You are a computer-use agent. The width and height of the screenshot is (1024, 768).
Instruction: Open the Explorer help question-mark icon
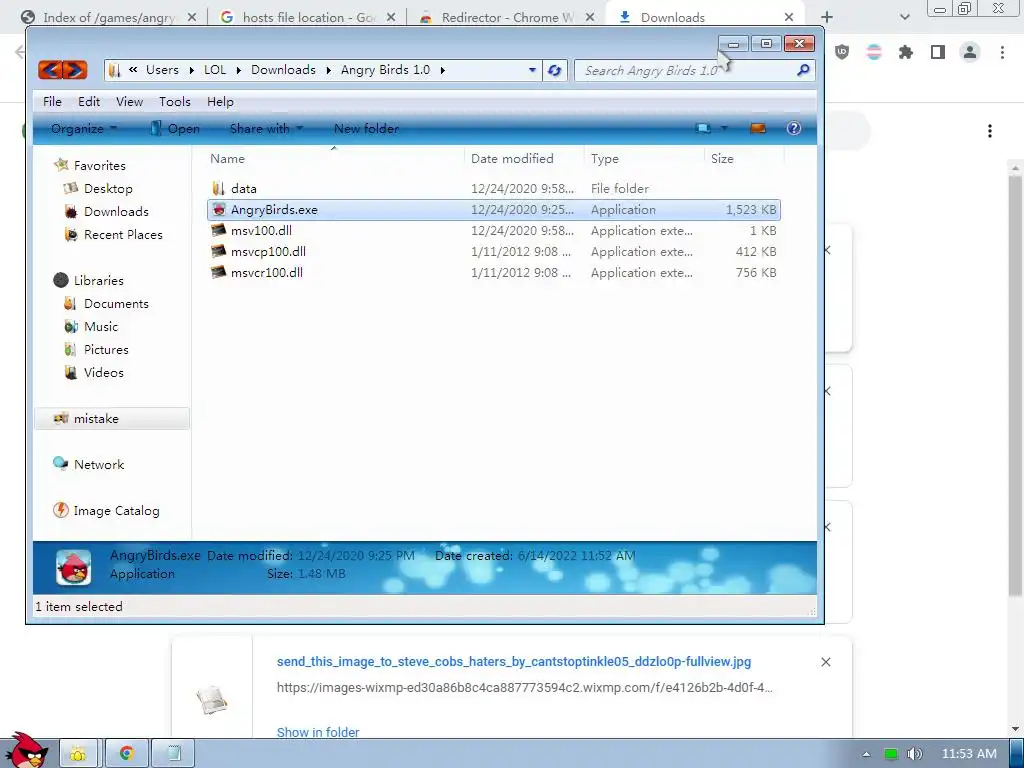click(793, 128)
